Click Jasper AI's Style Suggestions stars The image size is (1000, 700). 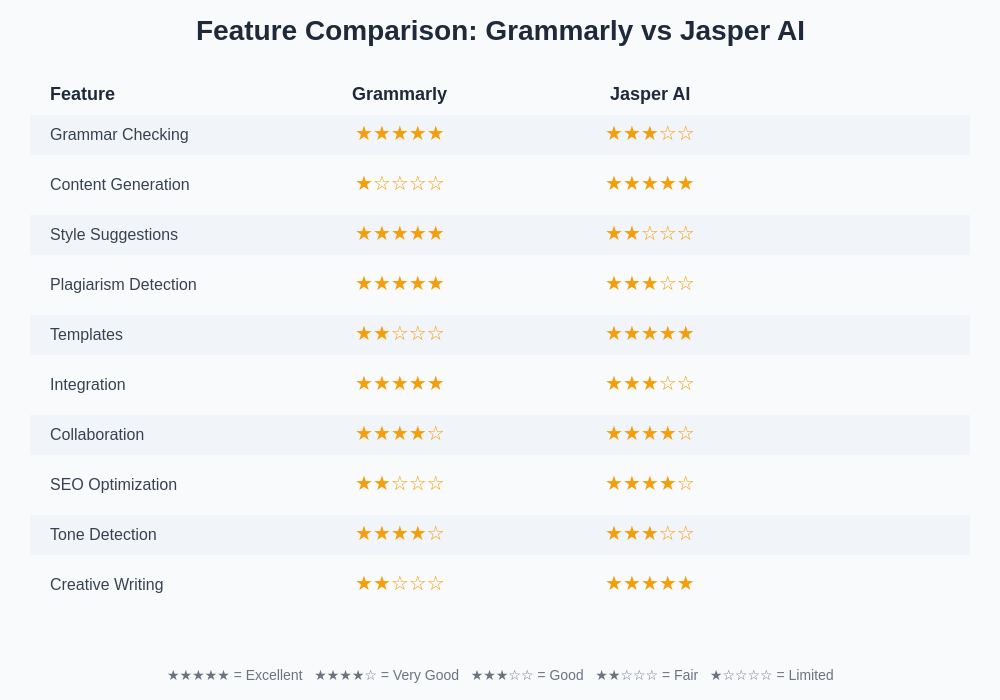[x=649, y=234]
